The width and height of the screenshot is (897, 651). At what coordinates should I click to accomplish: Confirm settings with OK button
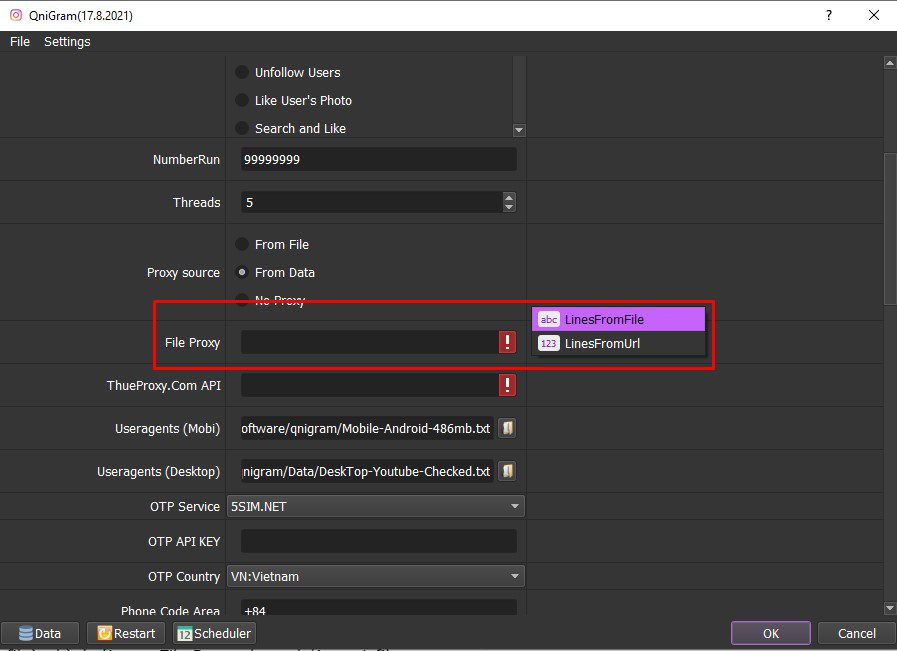pos(771,633)
